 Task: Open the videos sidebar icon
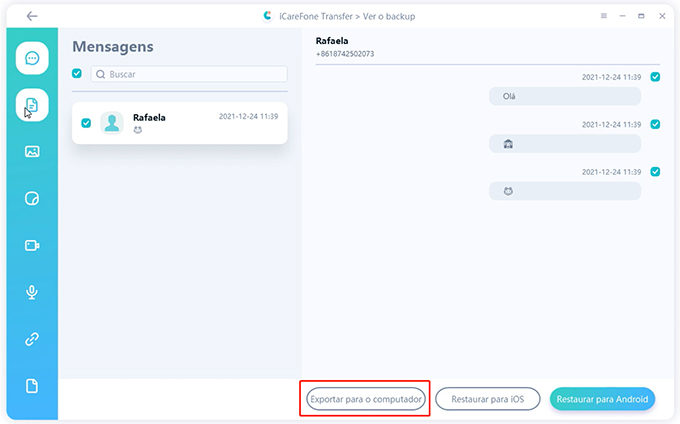coord(32,245)
